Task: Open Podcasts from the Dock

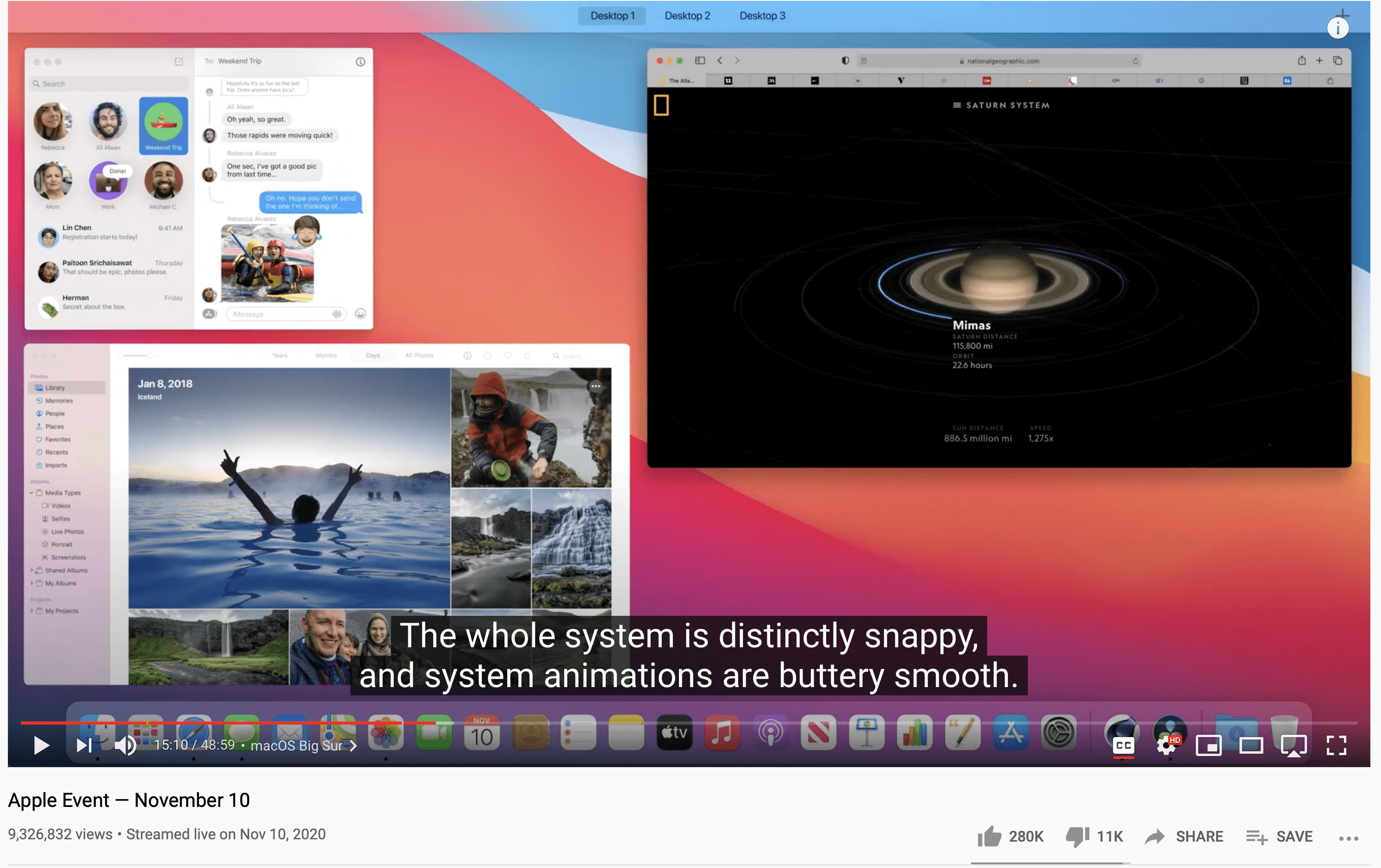Action: (x=771, y=733)
